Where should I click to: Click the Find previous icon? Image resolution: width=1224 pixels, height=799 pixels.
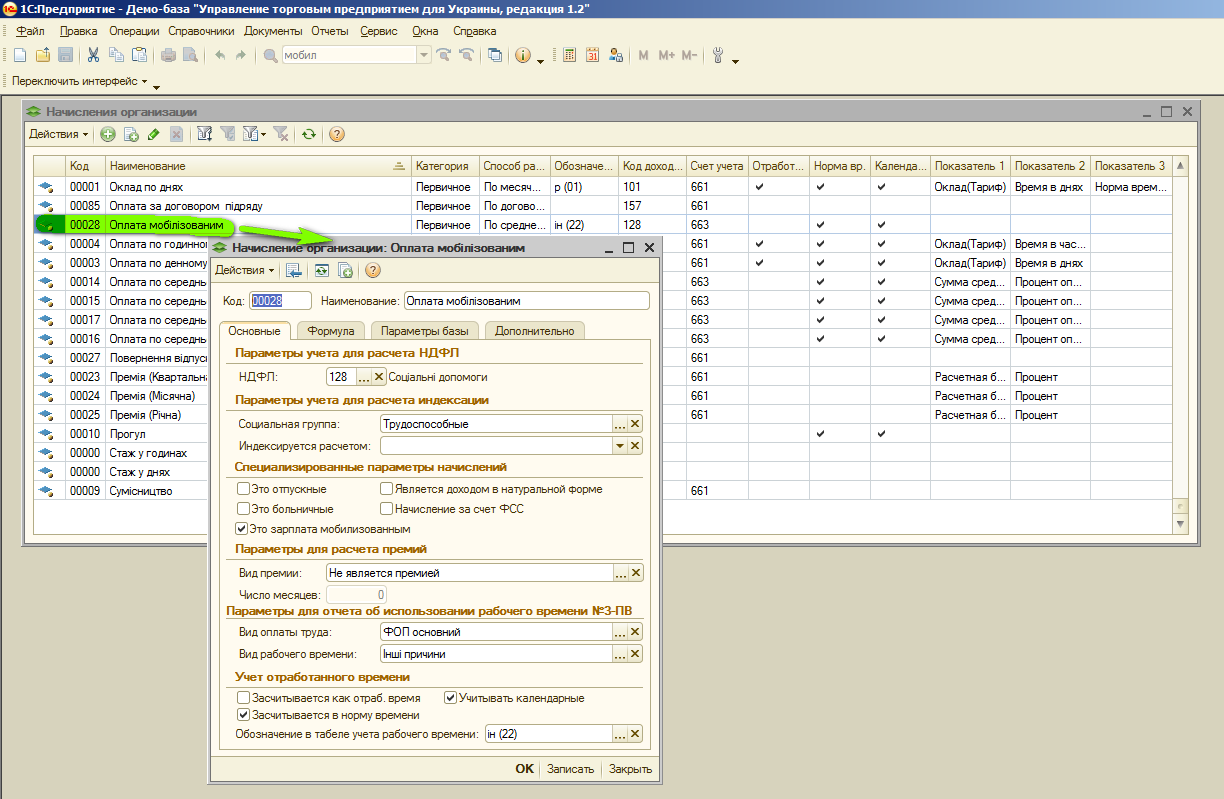point(466,56)
